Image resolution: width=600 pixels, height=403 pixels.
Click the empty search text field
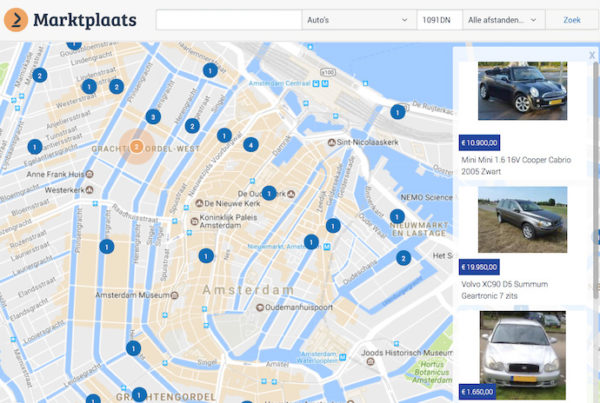pos(229,20)
